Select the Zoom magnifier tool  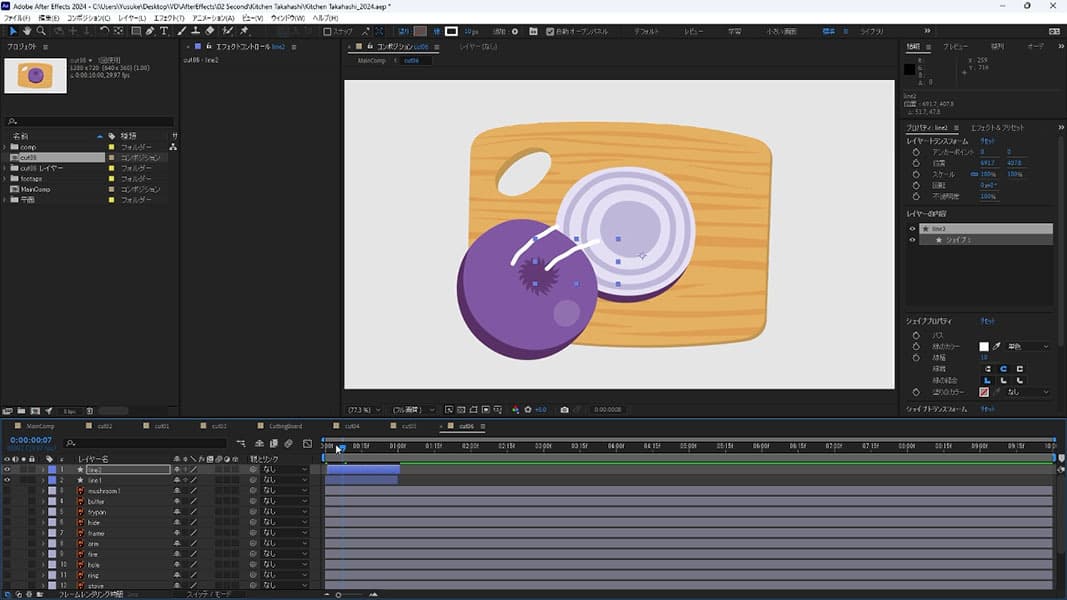coord(41,31)
